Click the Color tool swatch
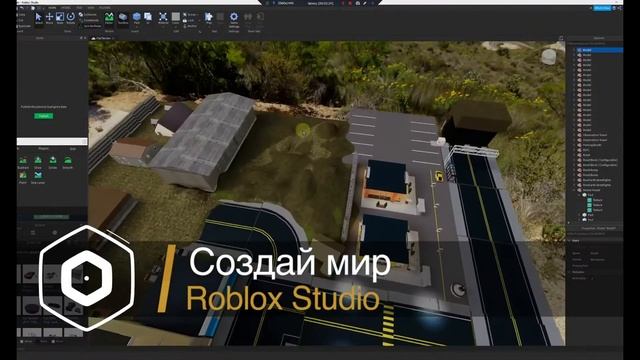 point(176,17)
